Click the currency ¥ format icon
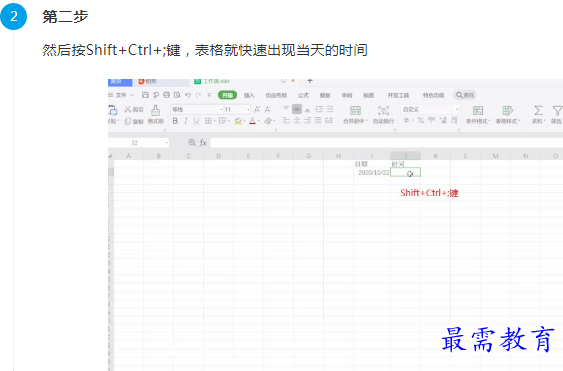The width and height of the screenshot is (563, 371). (406, 120)
